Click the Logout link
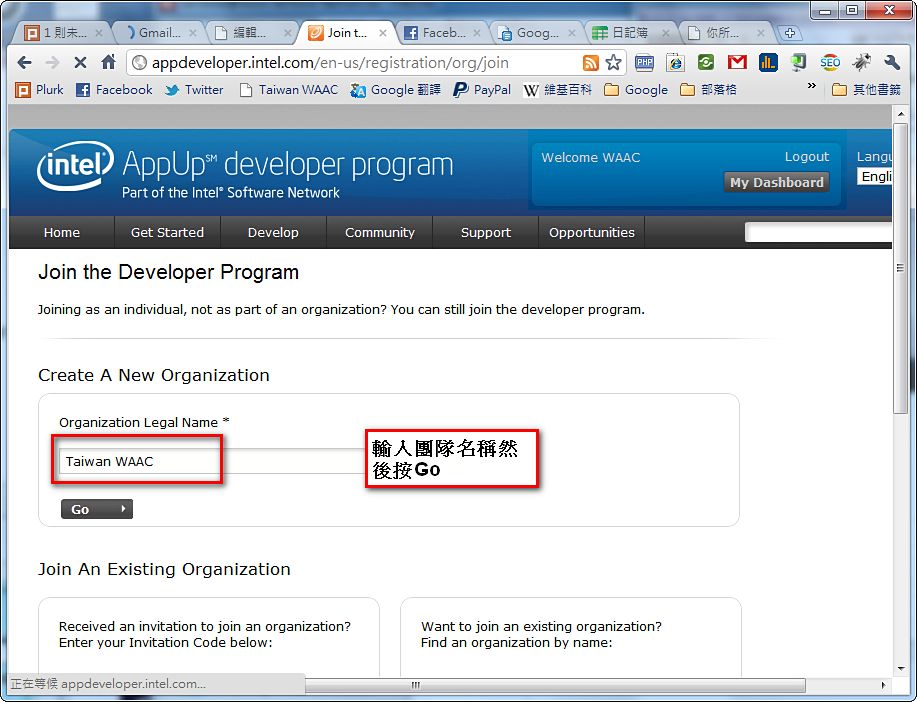 coord(806,157)
